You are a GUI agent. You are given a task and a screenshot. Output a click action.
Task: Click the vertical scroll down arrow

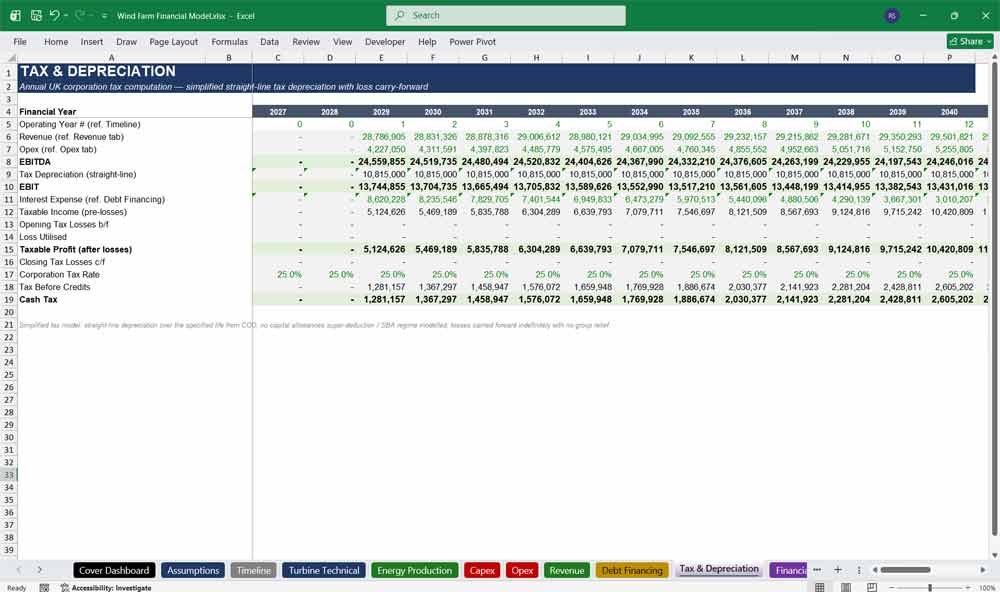994,555
